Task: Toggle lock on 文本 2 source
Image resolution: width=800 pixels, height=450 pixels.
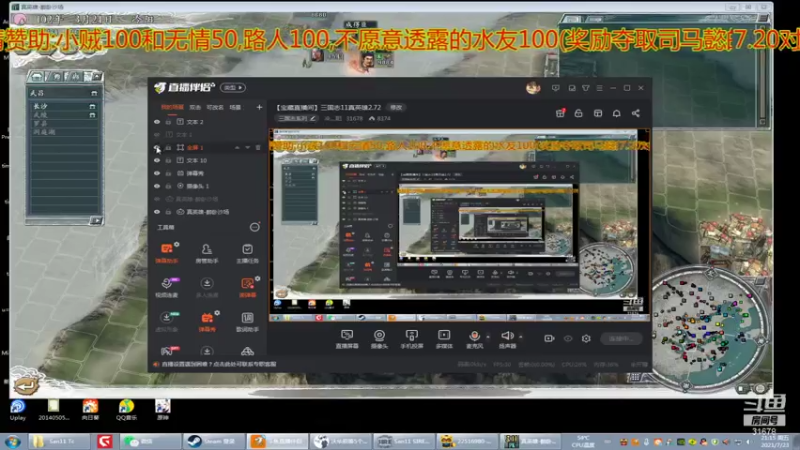Action: 168,122
